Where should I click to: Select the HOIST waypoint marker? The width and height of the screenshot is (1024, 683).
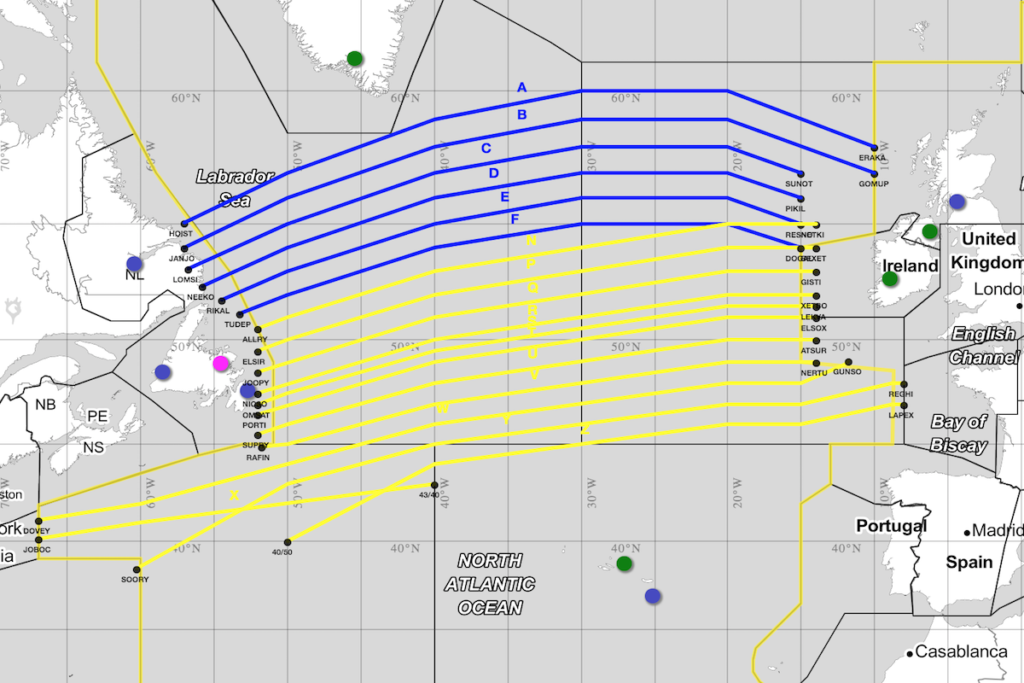coord(184,224)
